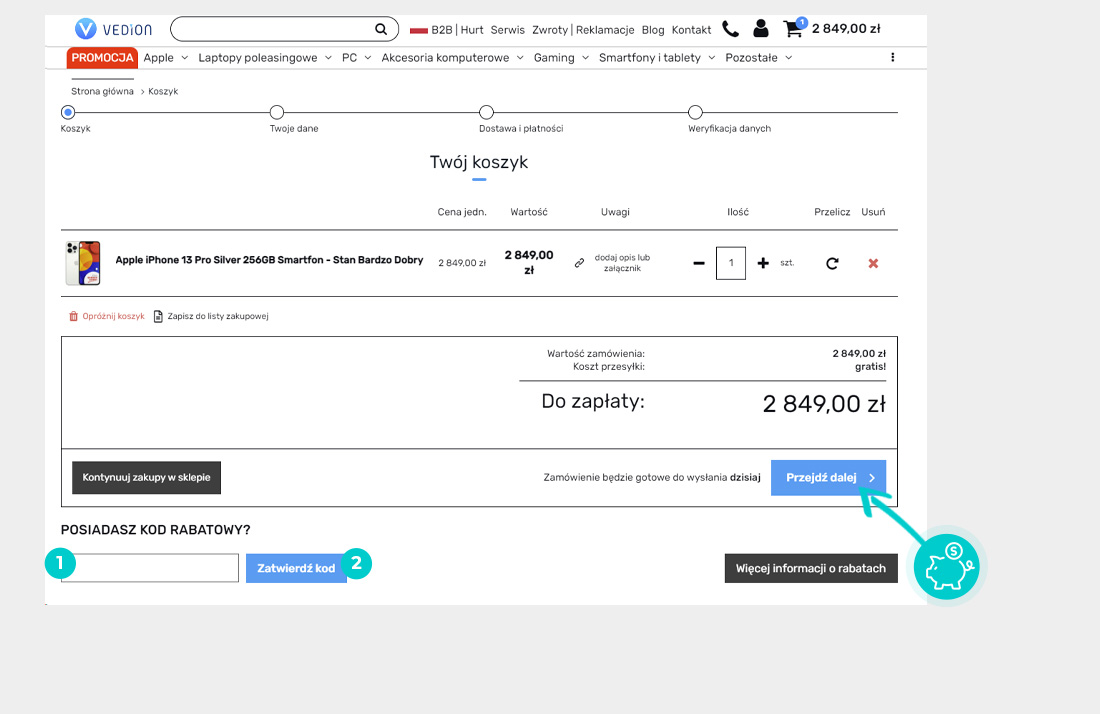
Task: Click the Vedion logo
Action: 114,29
